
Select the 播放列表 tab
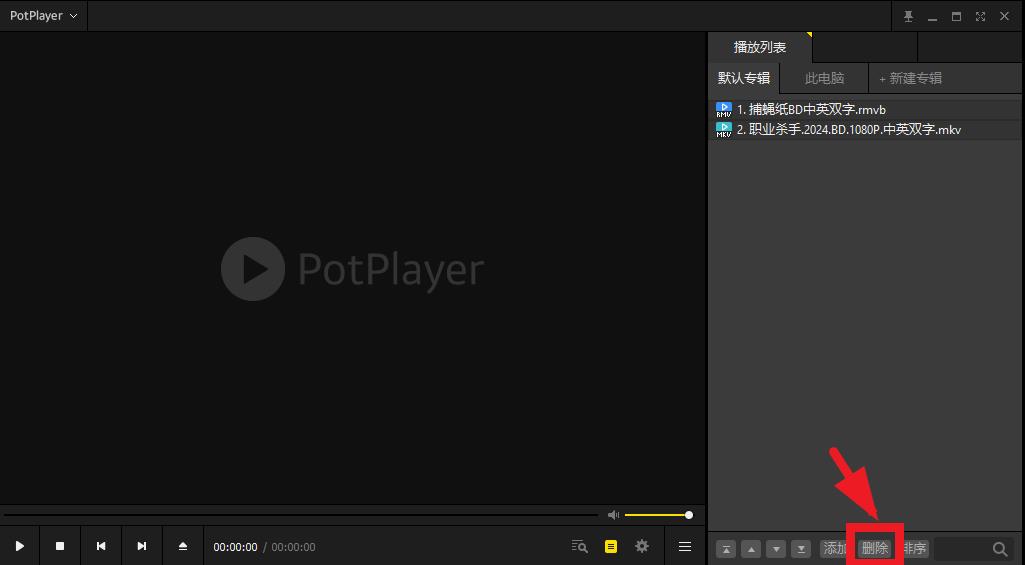click(x=760, y=47)
